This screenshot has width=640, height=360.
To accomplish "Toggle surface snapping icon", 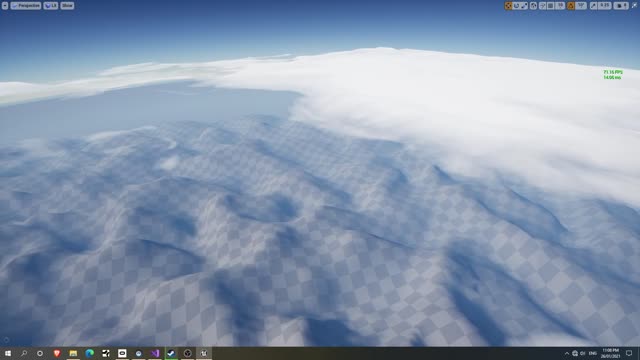I will pos(543,6).
